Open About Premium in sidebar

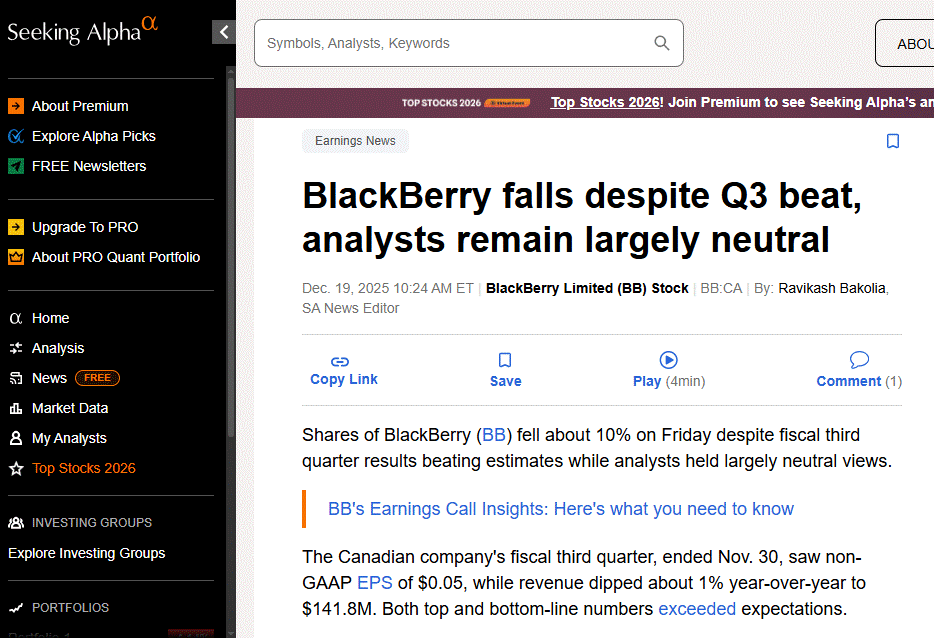80,106
